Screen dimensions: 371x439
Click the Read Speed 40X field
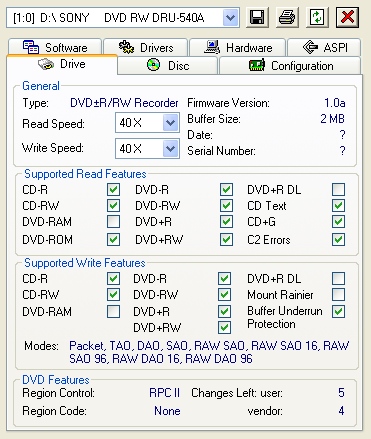[x=147, y=123]
